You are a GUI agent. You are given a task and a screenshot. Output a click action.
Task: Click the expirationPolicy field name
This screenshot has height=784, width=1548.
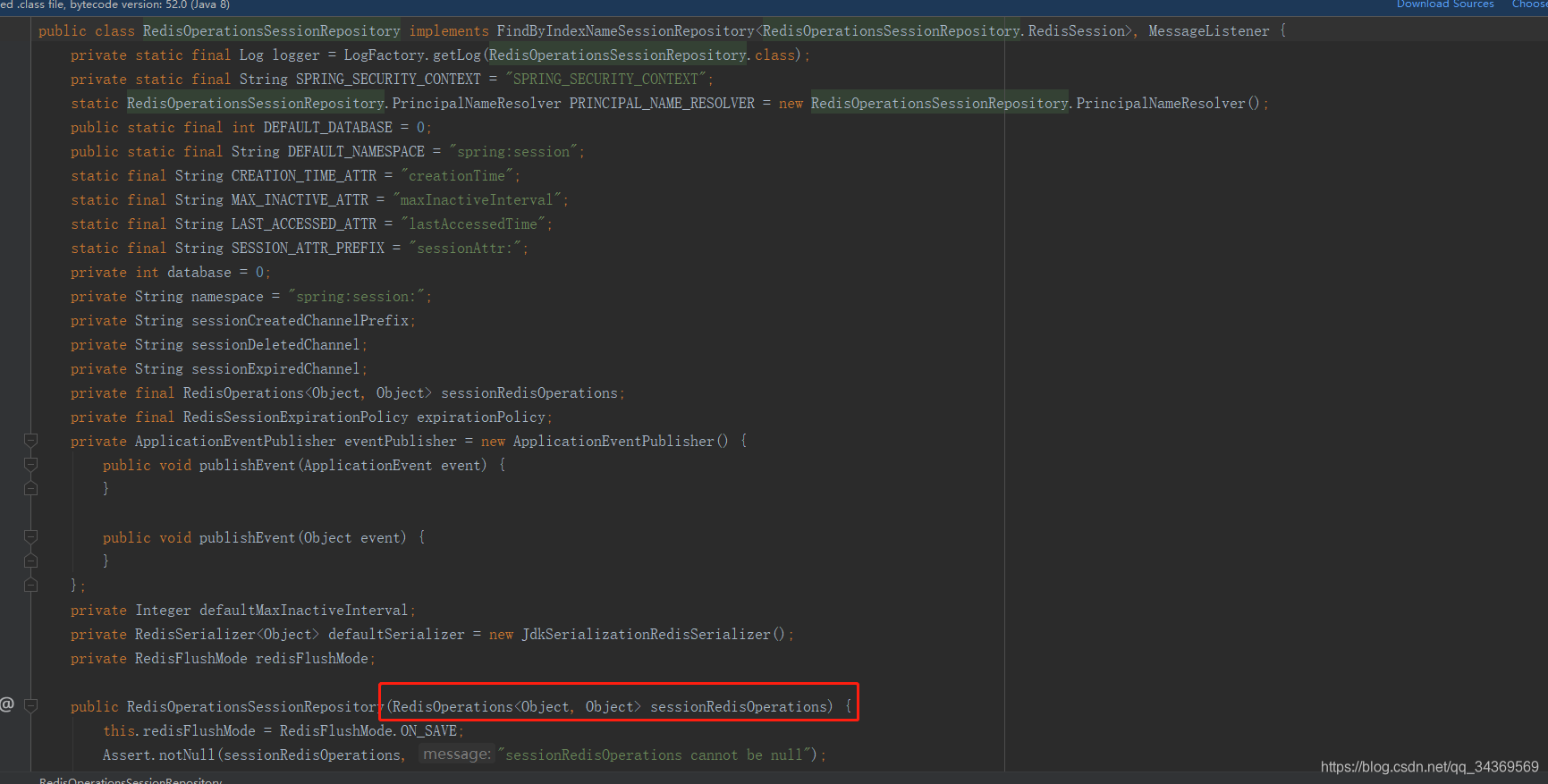(481, 417)
